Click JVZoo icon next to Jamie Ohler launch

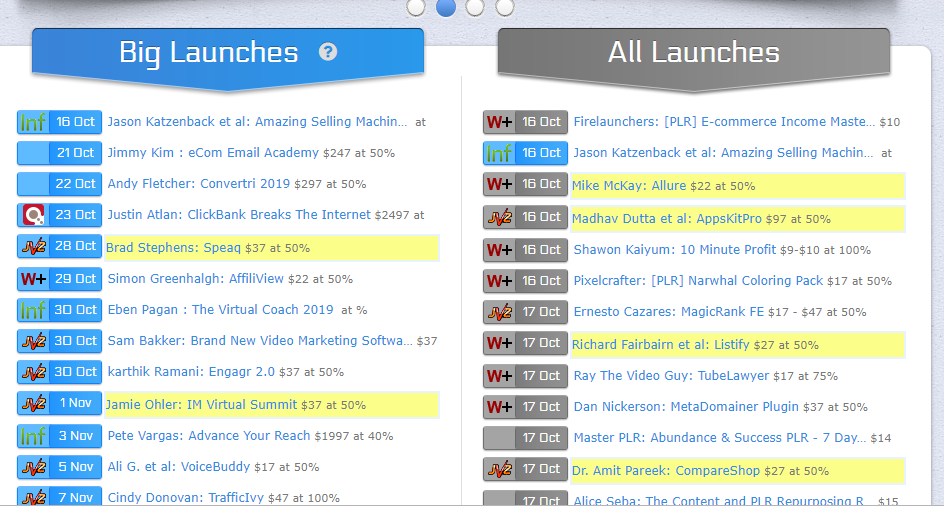(x=33, y=403)
